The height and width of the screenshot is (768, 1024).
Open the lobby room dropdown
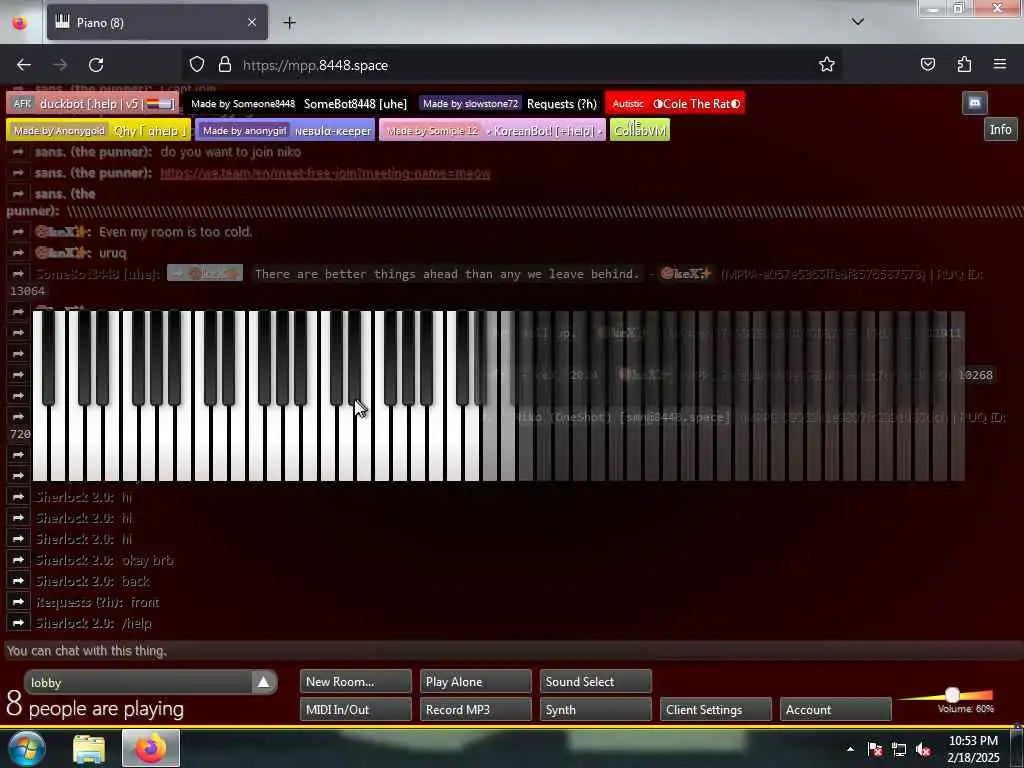138,682
